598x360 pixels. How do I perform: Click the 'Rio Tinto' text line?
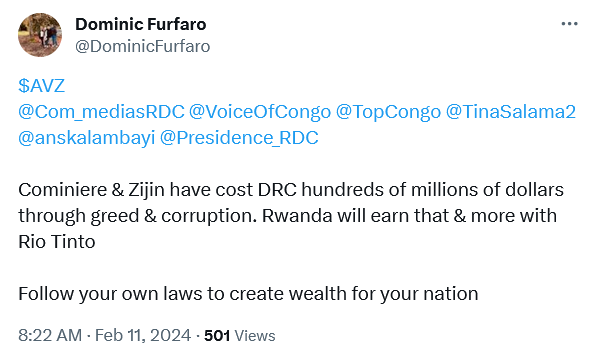57,242
